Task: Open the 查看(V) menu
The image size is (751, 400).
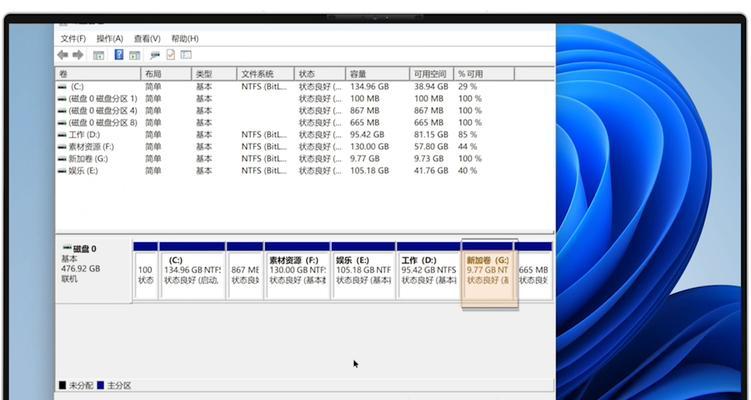Action: [x=147, y=38]
